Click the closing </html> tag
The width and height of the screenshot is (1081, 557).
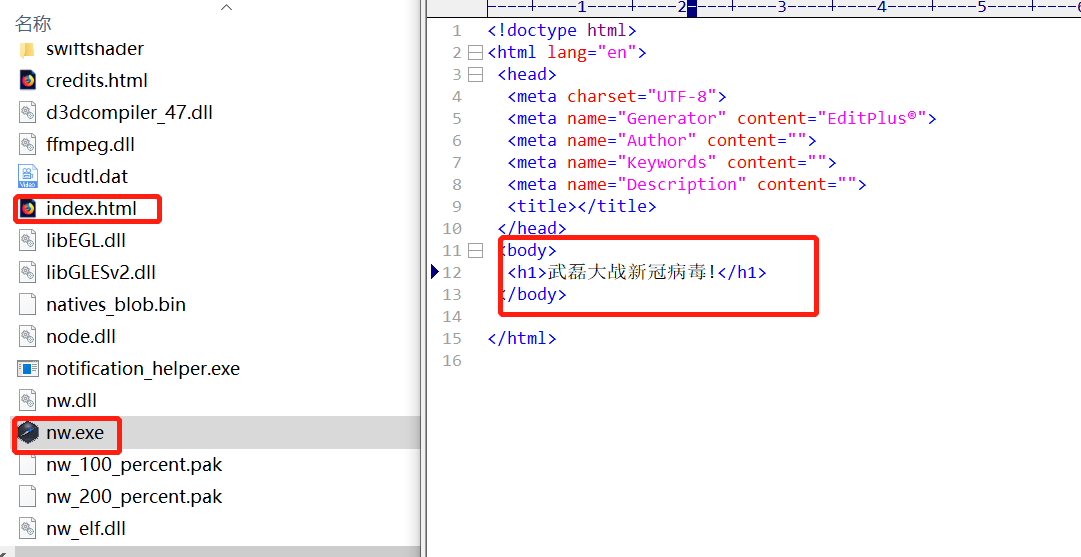pyautogui.click(x=521, y=338)
